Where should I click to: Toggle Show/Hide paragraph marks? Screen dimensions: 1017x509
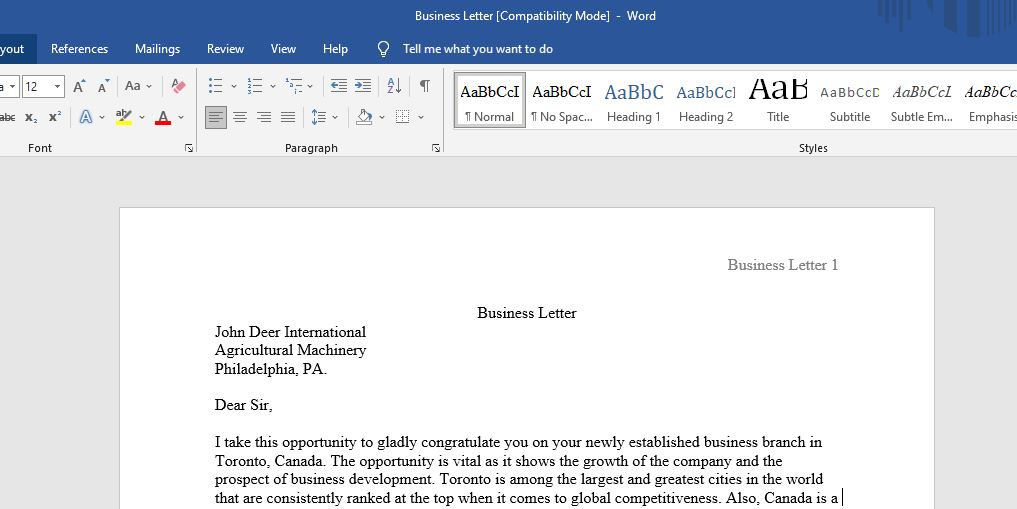click(424, 86)
